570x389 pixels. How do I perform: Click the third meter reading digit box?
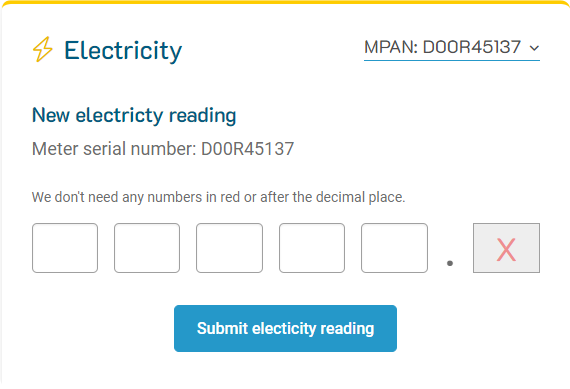point(229,248)
